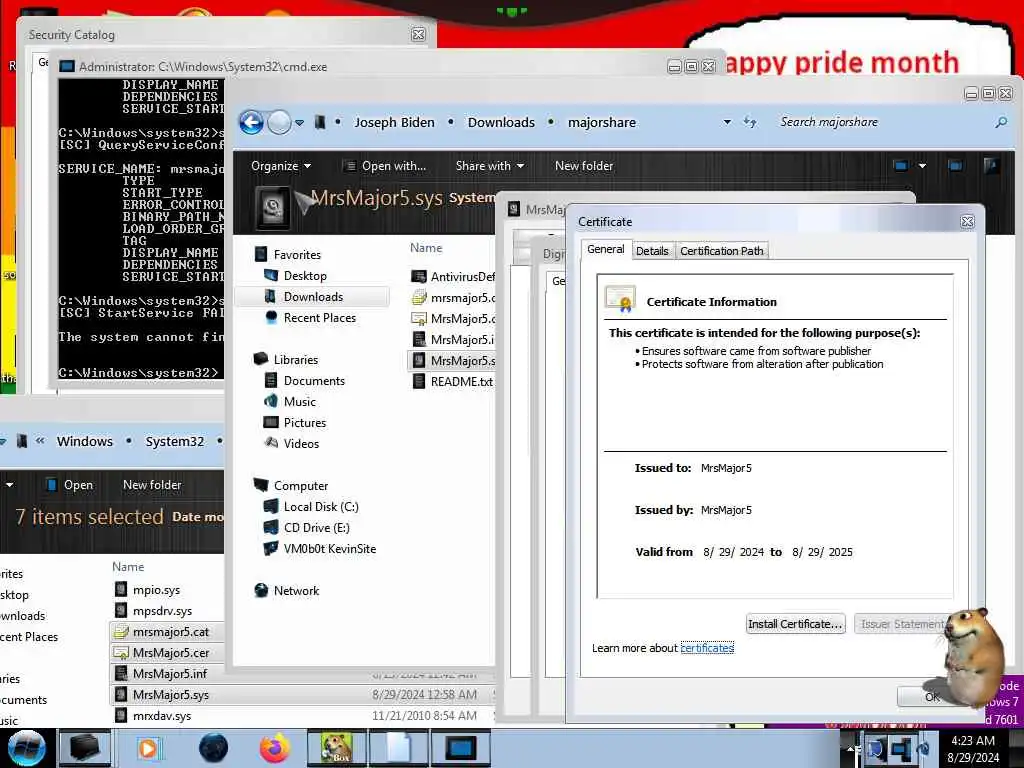Select the README.txt file
The width and height of the screenshot is (1024, 768).
pos(453,381)
